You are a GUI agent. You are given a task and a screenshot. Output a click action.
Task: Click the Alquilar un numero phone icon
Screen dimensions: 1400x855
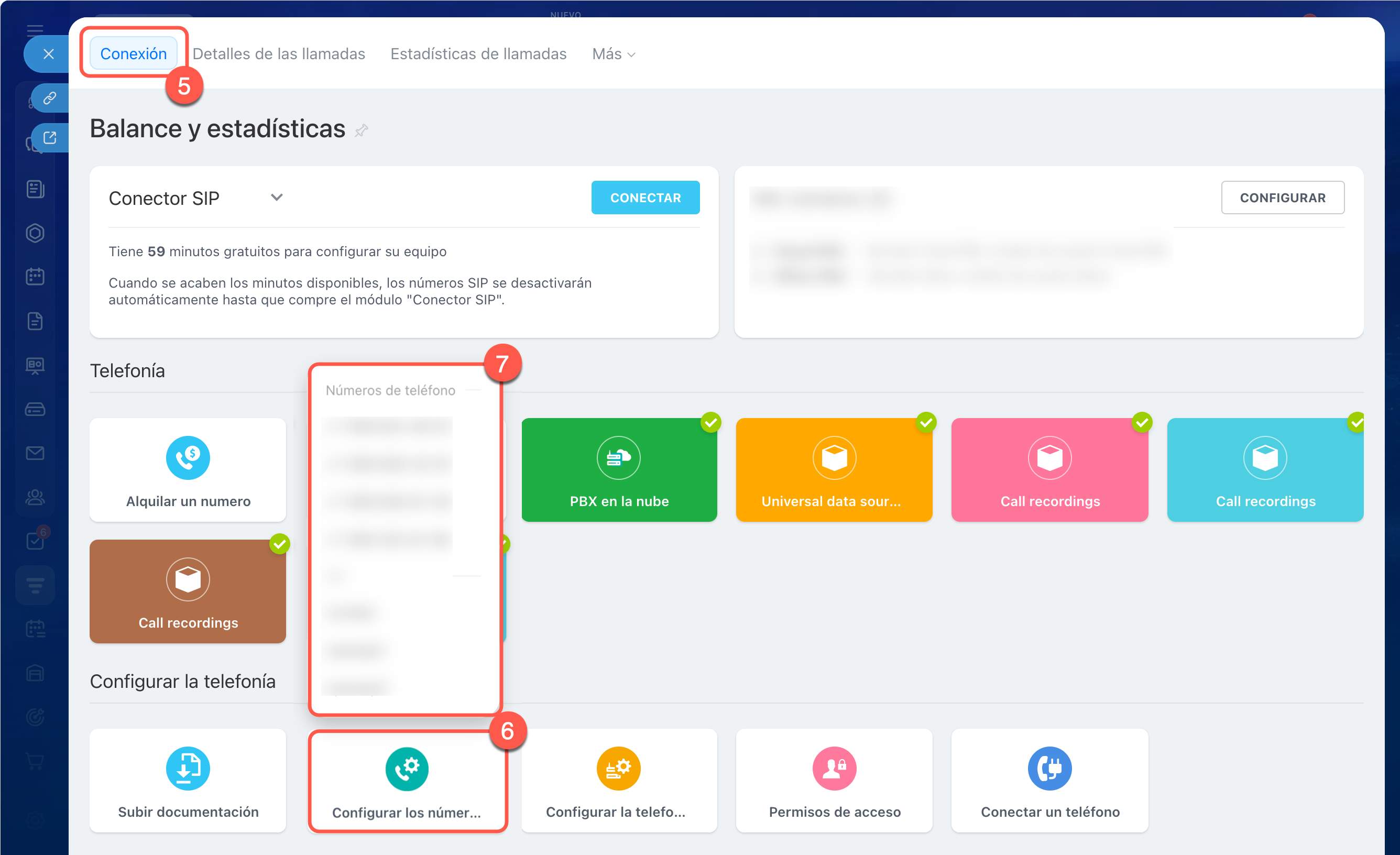point(188,457)
